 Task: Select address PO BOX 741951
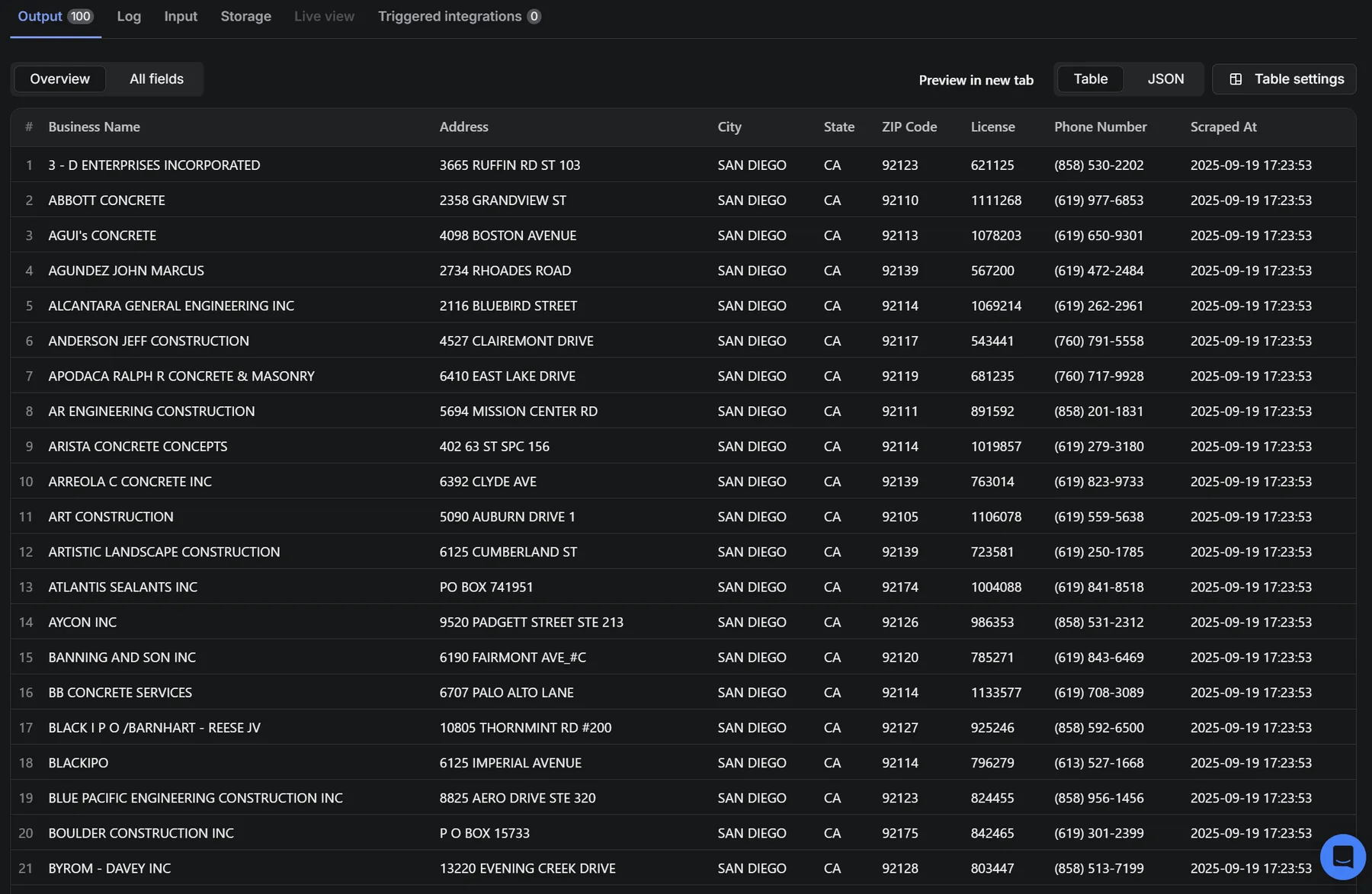tap(486, 587)
